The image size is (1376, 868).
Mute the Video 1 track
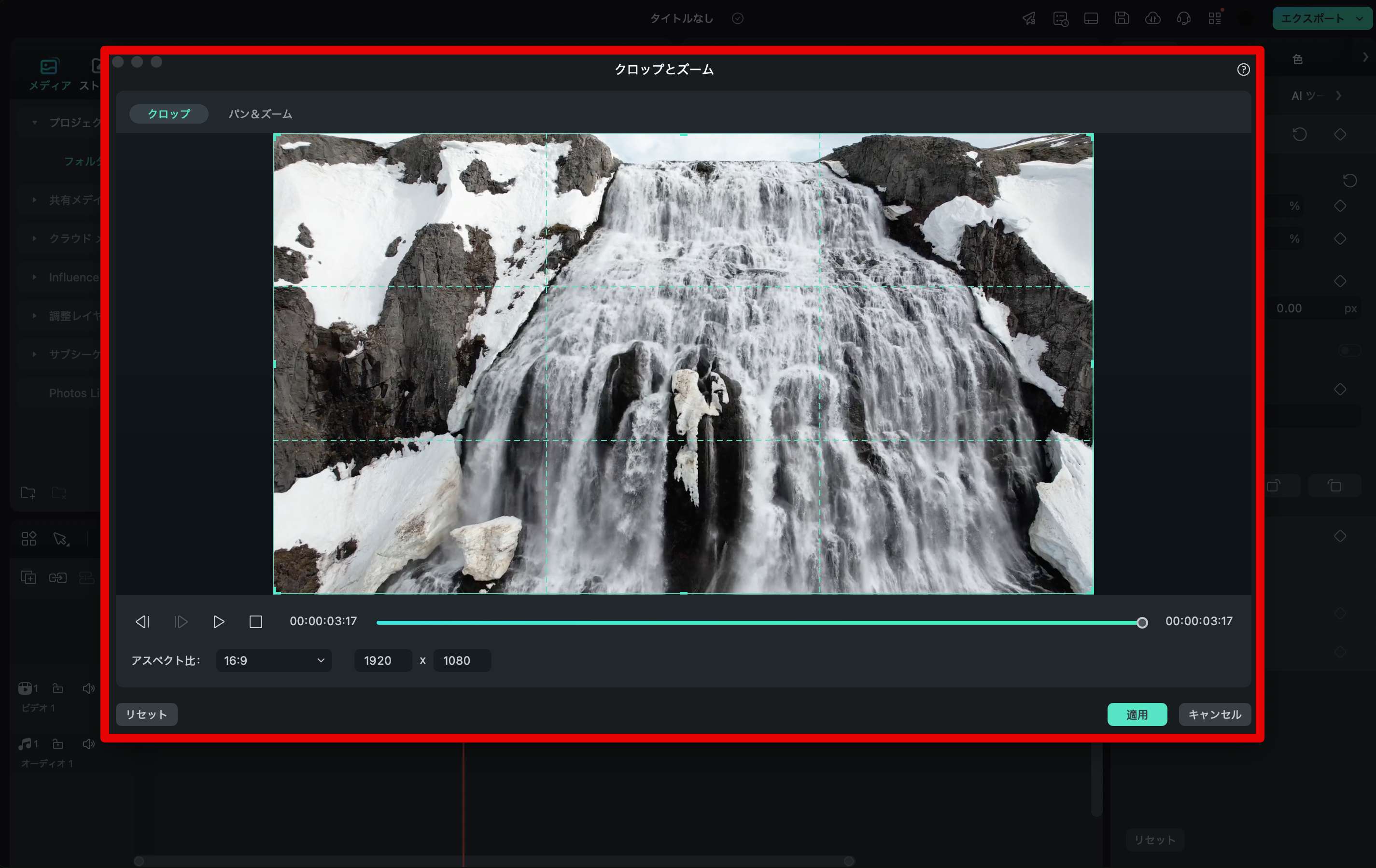(88, 688)
